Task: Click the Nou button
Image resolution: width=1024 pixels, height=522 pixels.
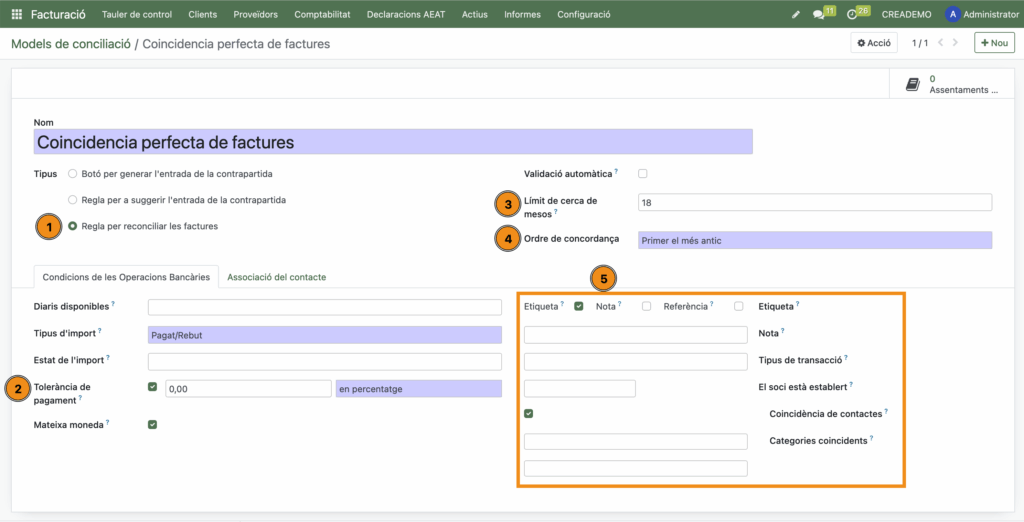Action: pos(994,43)
